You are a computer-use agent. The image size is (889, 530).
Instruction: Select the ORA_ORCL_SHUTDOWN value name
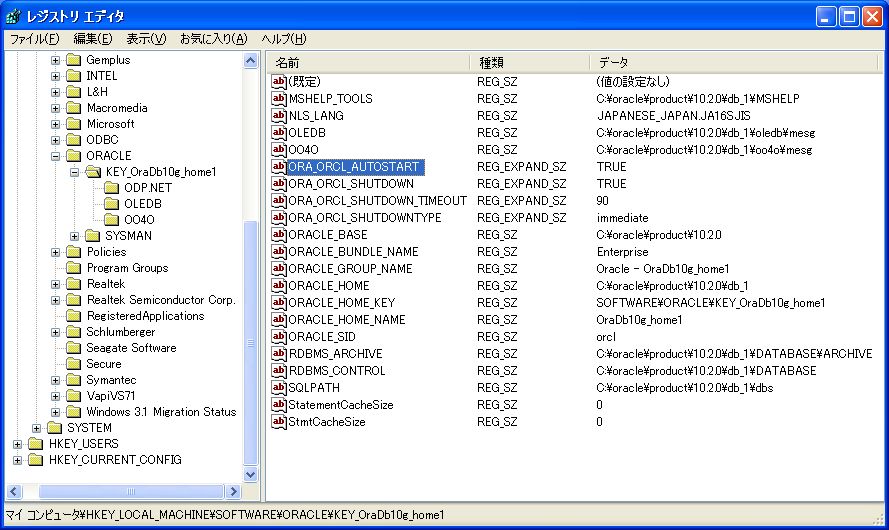[x=350, y=184]
